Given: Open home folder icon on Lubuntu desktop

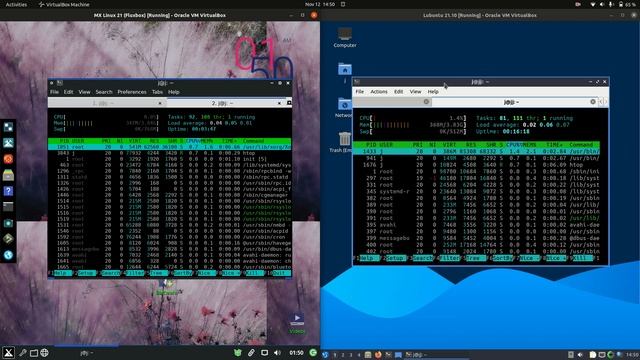Looking at the screenshot, I should point(345,69).
